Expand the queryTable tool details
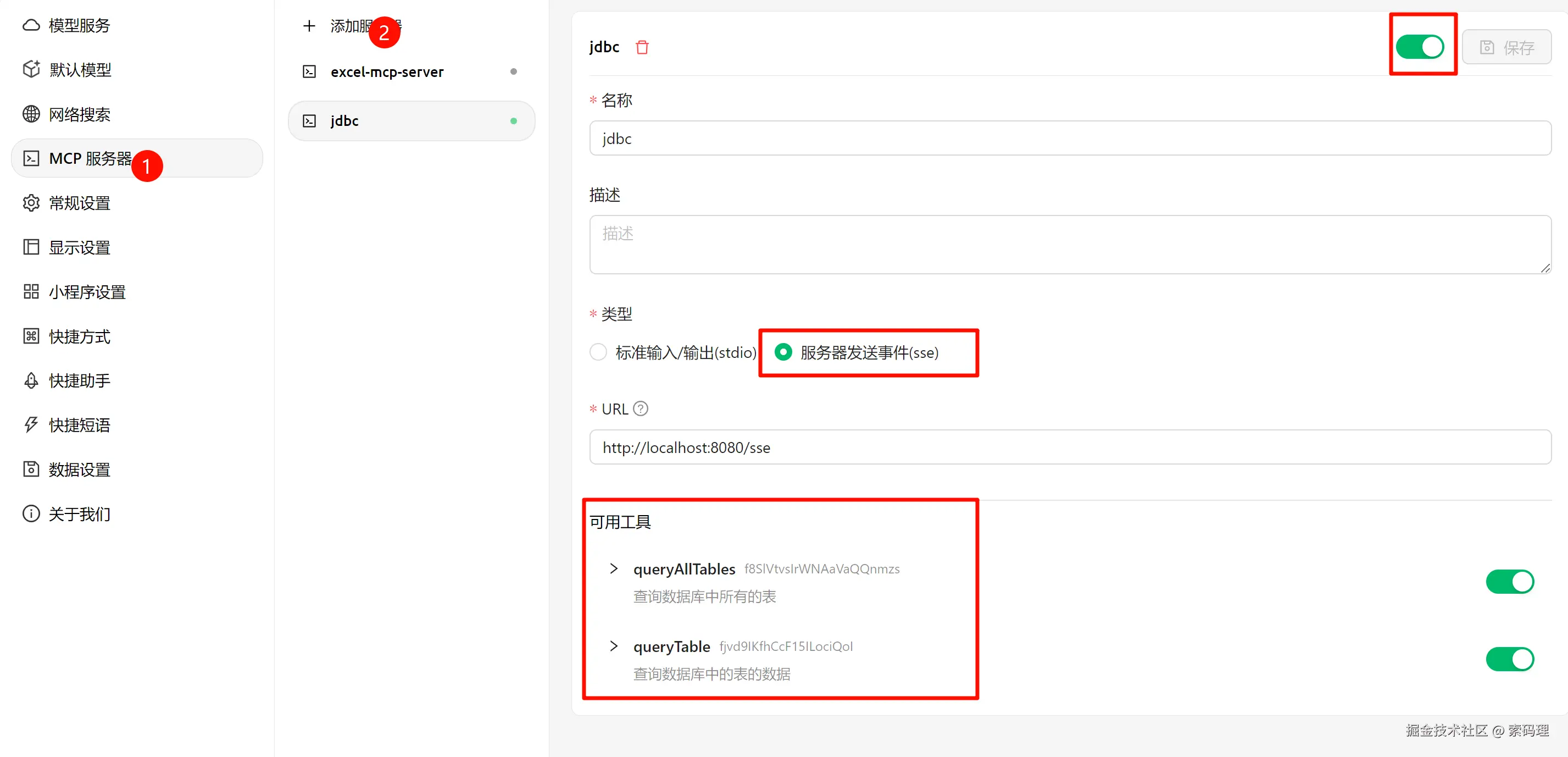The image size is (1568, 757). pos(614,646)
